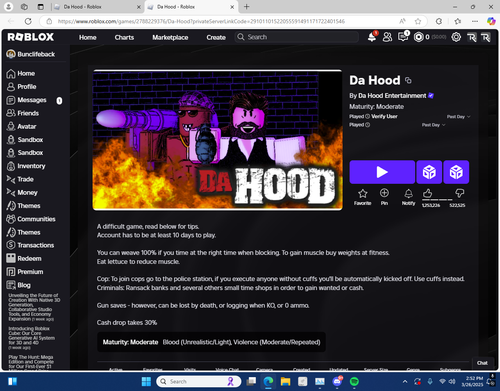Click the verified badge beside Da Hood Entertainment

coord(431,96)
